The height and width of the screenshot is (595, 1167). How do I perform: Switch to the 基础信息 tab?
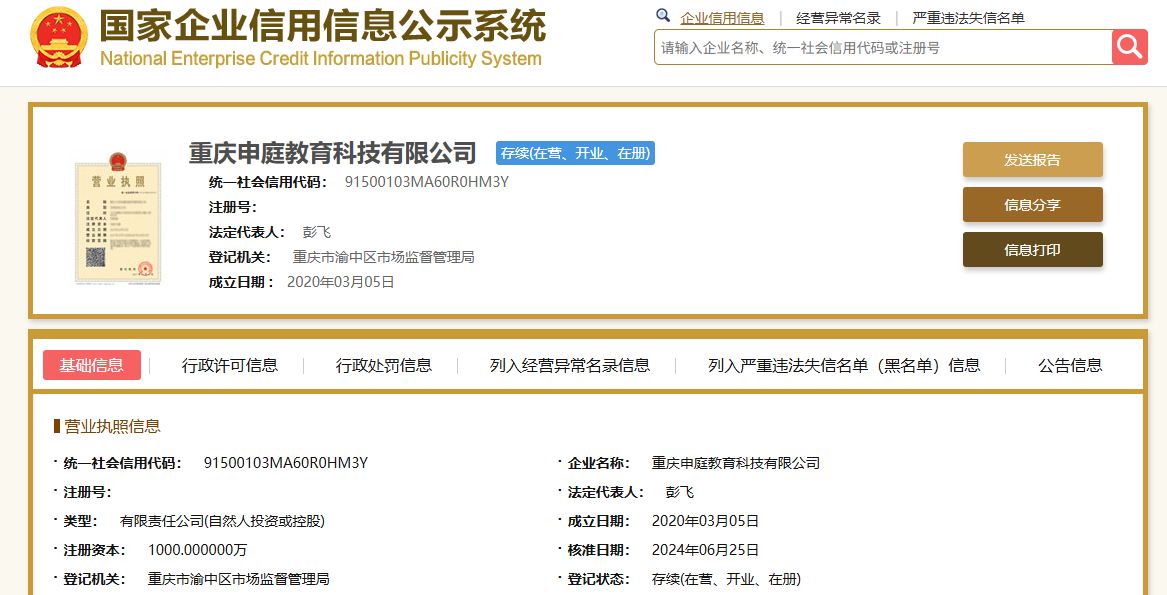(x=91, y=365)
